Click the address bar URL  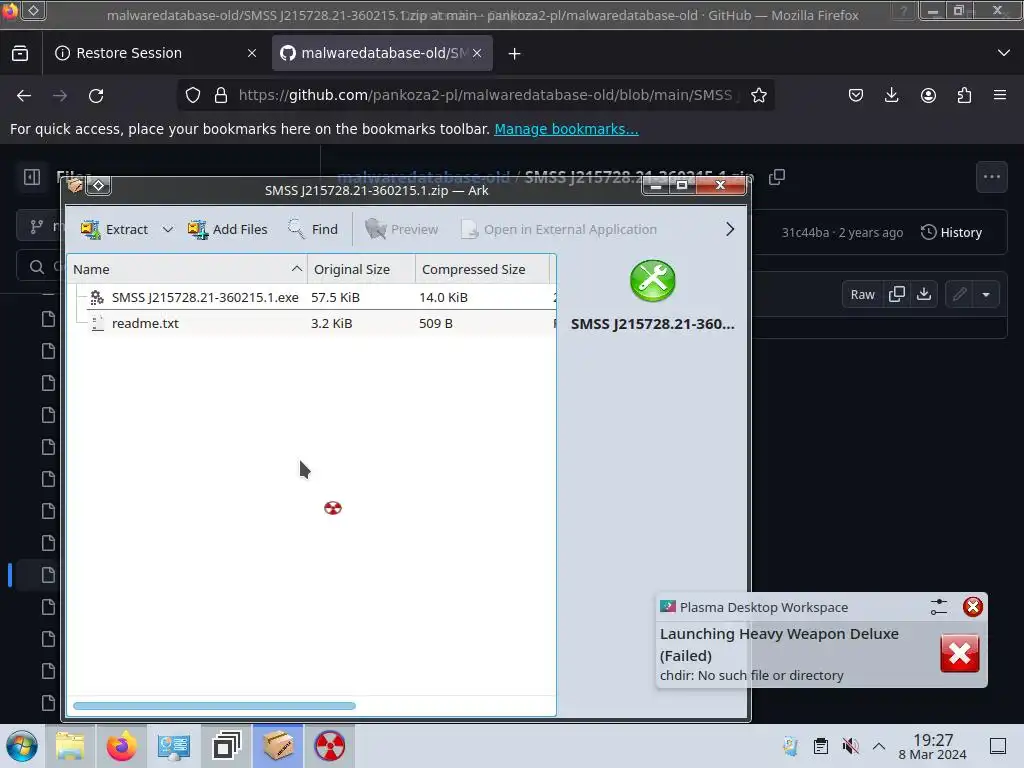[485, 95]
